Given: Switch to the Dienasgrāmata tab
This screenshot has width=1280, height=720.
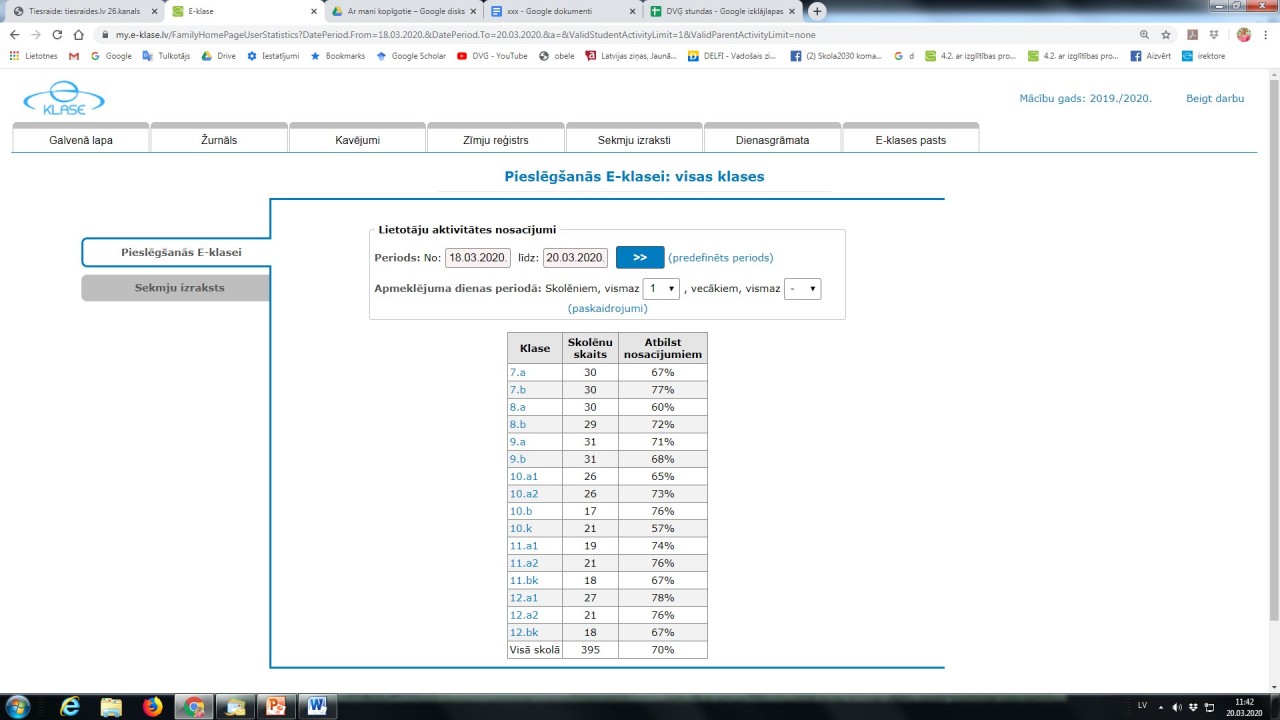Looking at the screenshot, I should point(773,140).
